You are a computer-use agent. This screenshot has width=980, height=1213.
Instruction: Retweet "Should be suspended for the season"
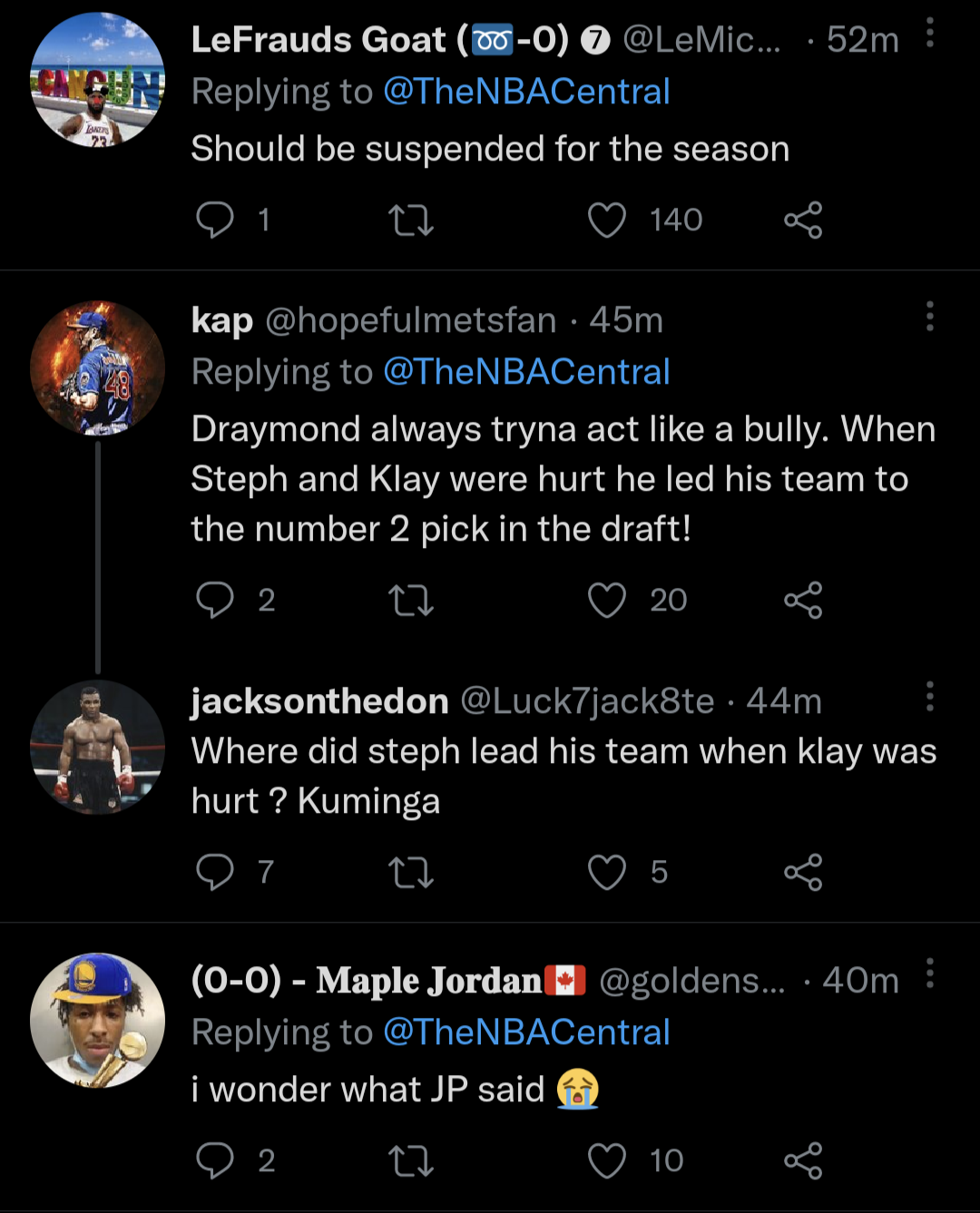411,220
